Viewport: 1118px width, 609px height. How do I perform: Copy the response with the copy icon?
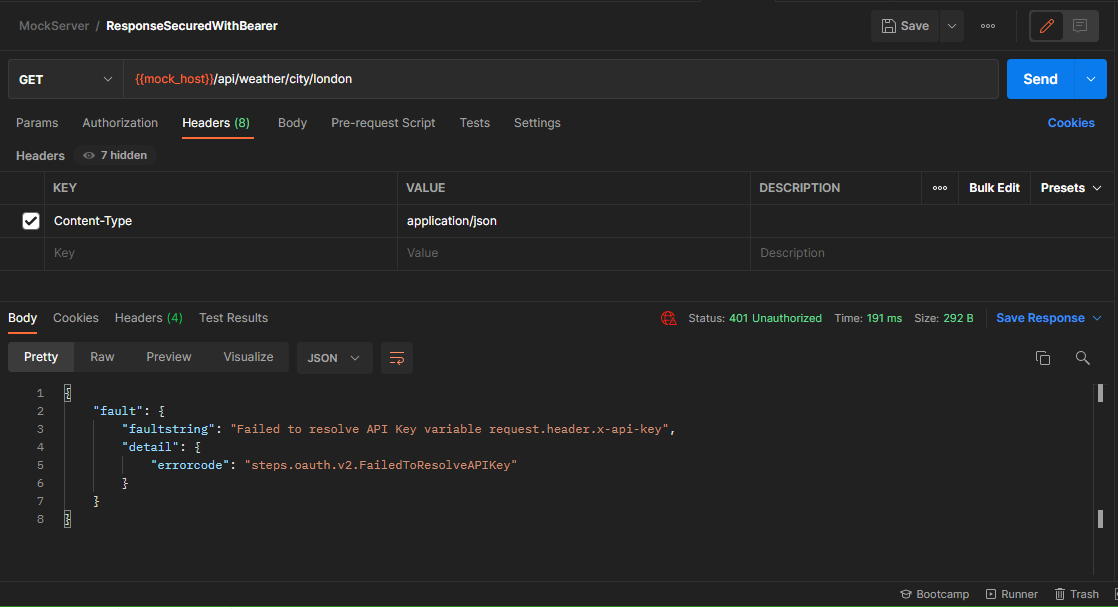1042,358
